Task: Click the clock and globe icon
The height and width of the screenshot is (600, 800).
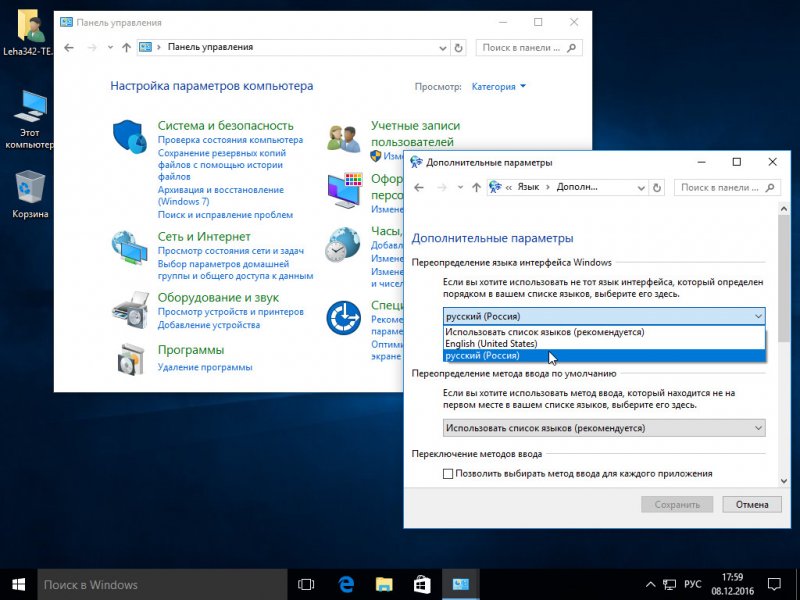Action: (342, 244)
